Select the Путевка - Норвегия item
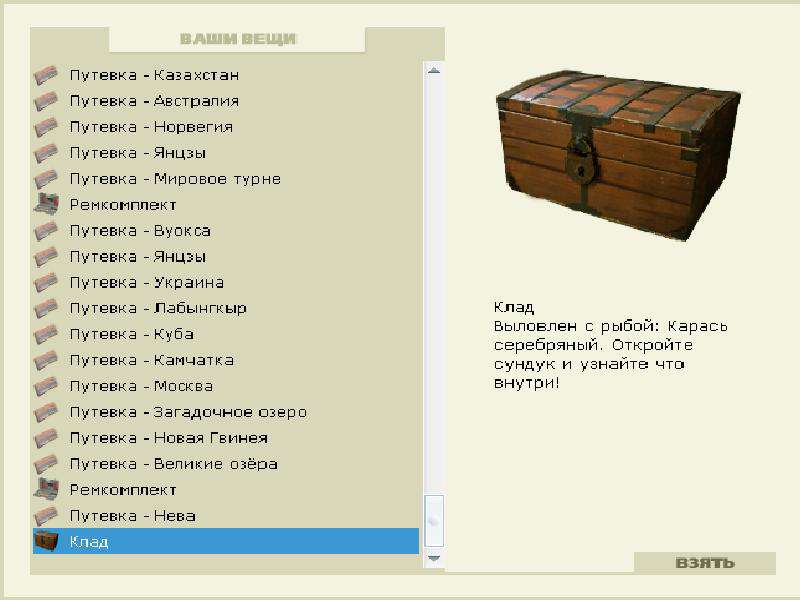Viewport: 800px width, 600px height. coord(150,126)
